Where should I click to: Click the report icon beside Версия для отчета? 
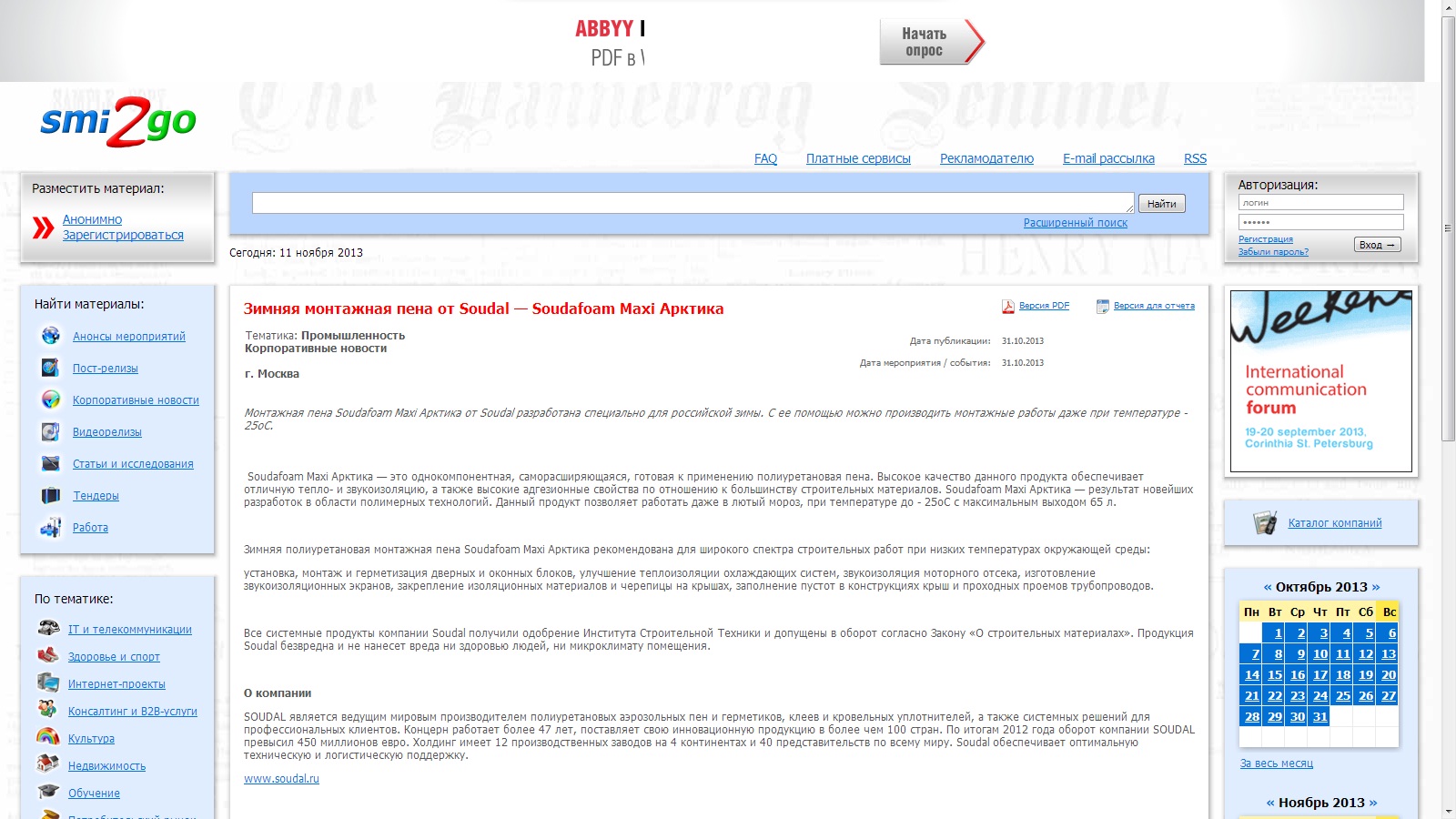click(x=1103, y=307)
